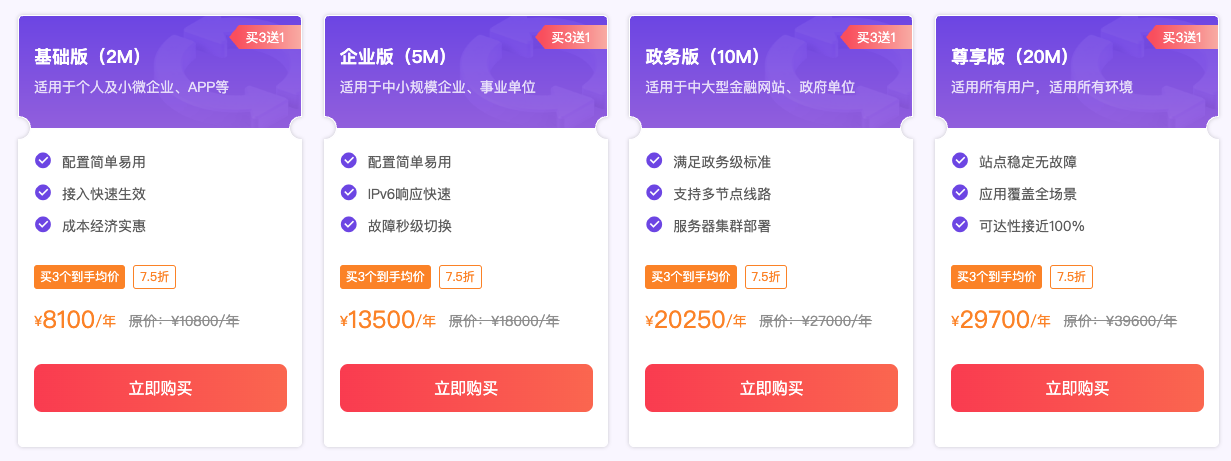Click checkmark icon next to 可达性接近100%
Screen dimensions: 1231x461
pos(960,225)
